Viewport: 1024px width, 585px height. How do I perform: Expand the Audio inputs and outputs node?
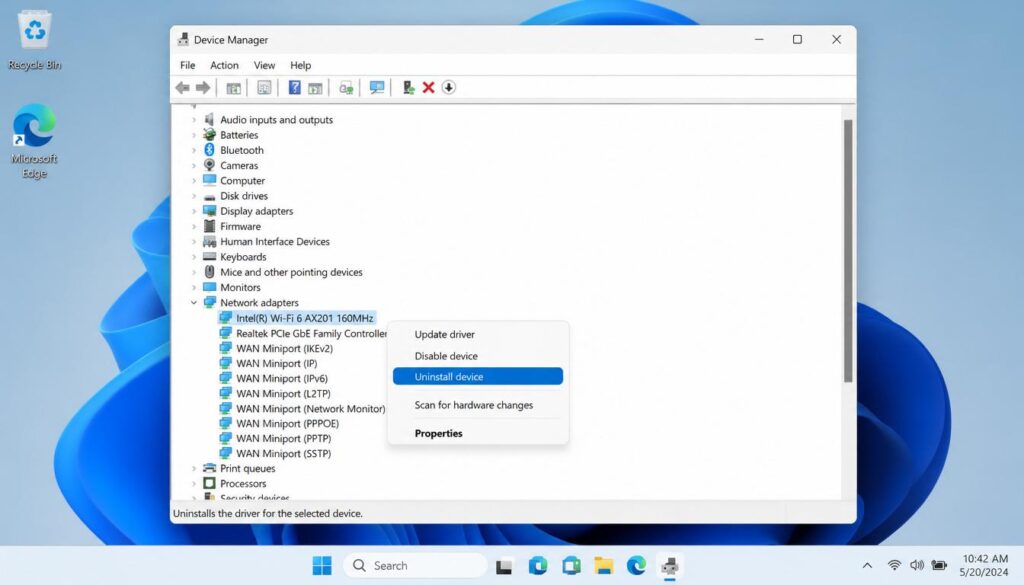(194, 119)
